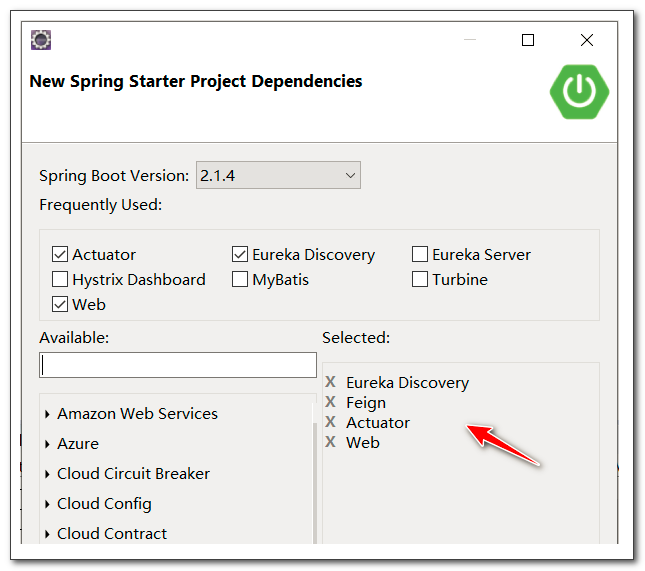Expand the Cloud Contract category

click(x=47, y=534)
